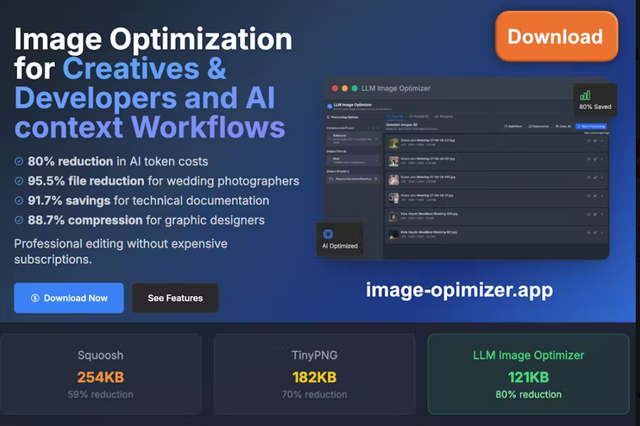Click the image-opimizer.app web address
The height and width of the screenshot is (426, 640).
coord(459,290)
